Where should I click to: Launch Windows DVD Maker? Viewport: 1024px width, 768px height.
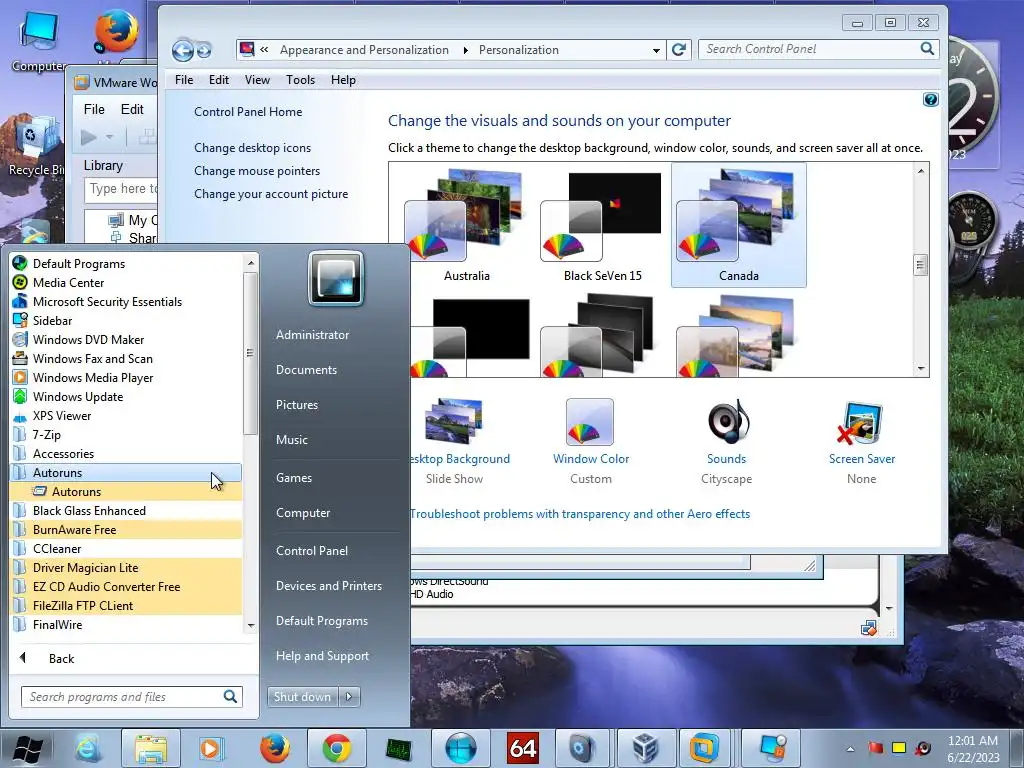(127, 340)
